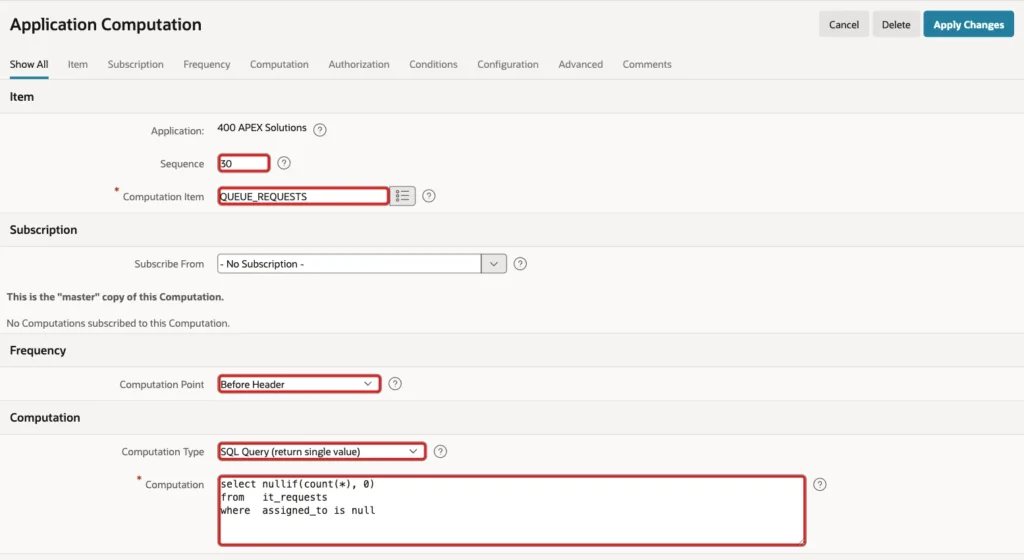Click the 400 APEX Solutions application text
Viewport: 1024px width, 560px height.
coord(261,128)
